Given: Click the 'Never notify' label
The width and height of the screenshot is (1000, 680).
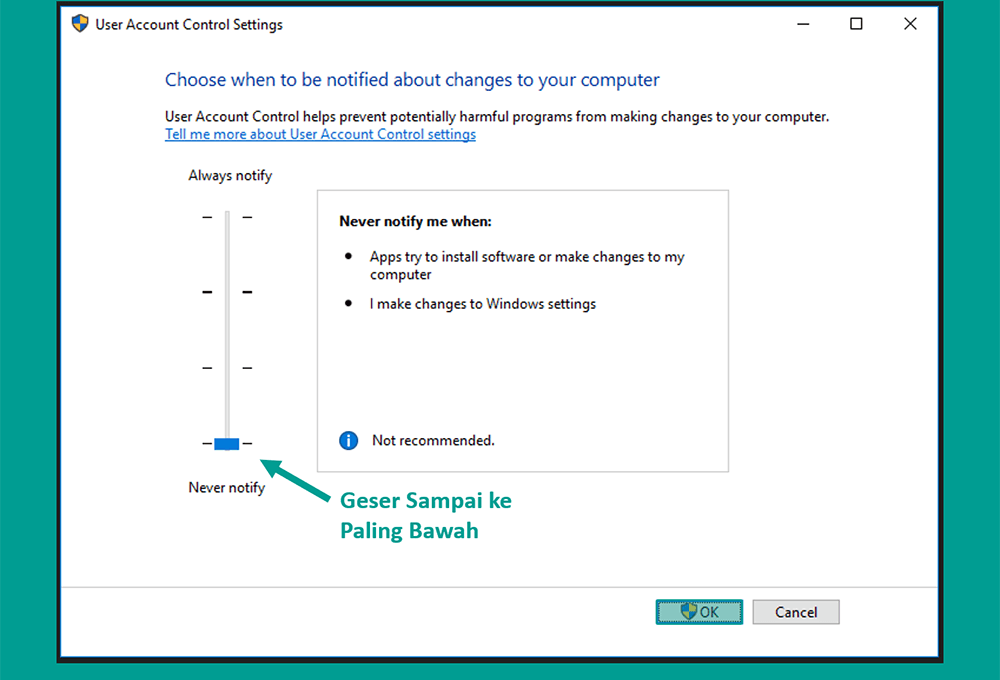Looking at the screenshot, I should click(226, 487).
